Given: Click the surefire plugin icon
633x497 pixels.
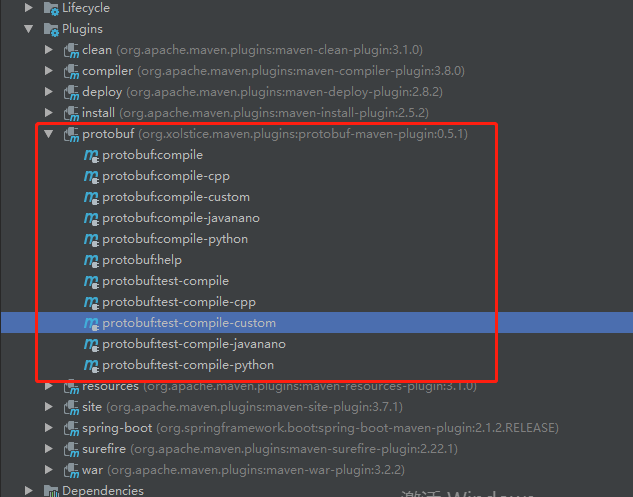Looking at the screenshot, I should (x=71, y=449).
